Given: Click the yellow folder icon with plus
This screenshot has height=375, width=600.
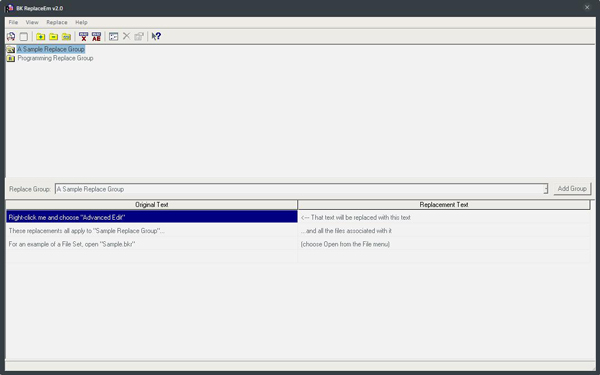Looking at the screenshot, I should [41, 36].
